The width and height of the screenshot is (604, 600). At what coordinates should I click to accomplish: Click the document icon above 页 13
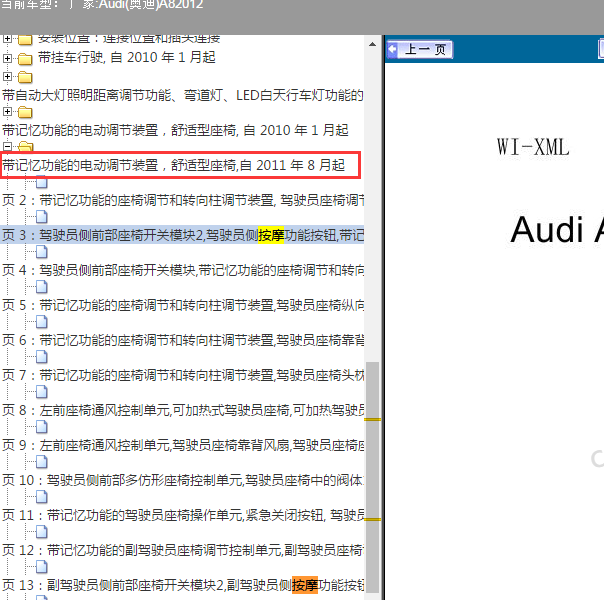pyautogui.click(x=42, y=567)
